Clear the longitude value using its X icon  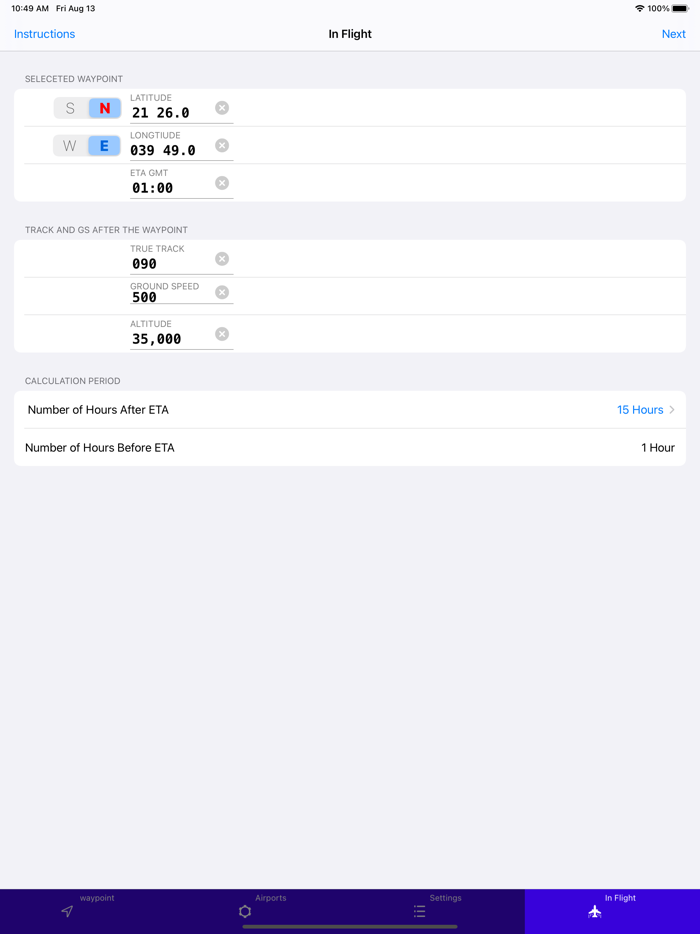point(222,145)
